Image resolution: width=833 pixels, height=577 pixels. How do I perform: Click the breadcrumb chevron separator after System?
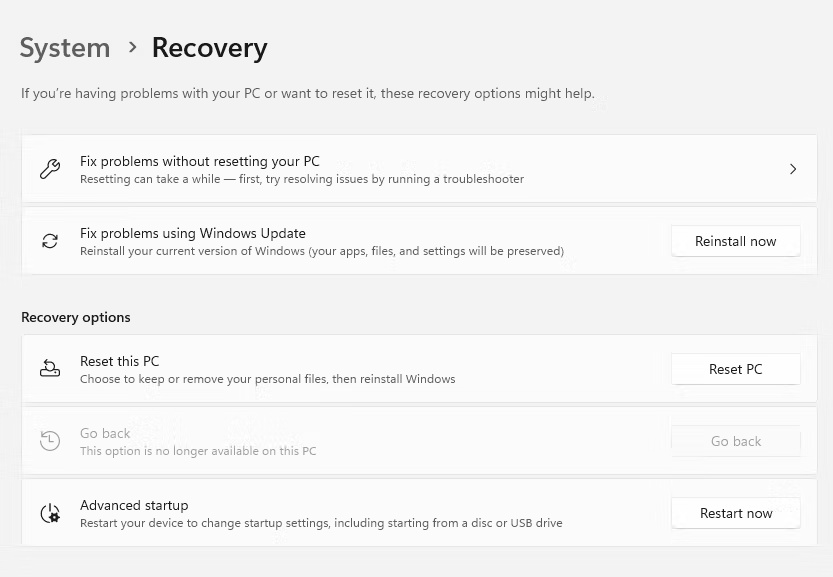pos(132,47)
